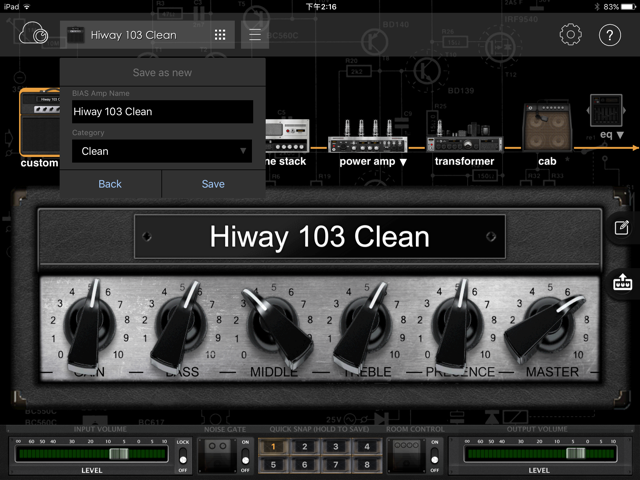
Task: Click the MASTER knob
Action: coord(547,328)
